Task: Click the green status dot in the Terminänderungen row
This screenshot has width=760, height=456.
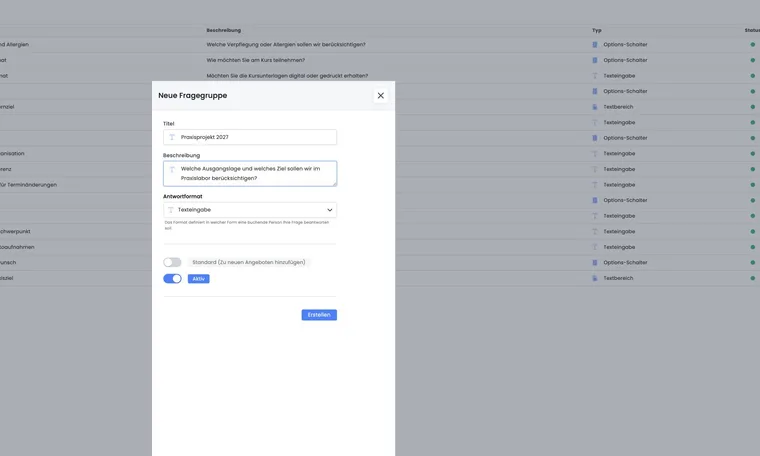Action: coord(753,185)
